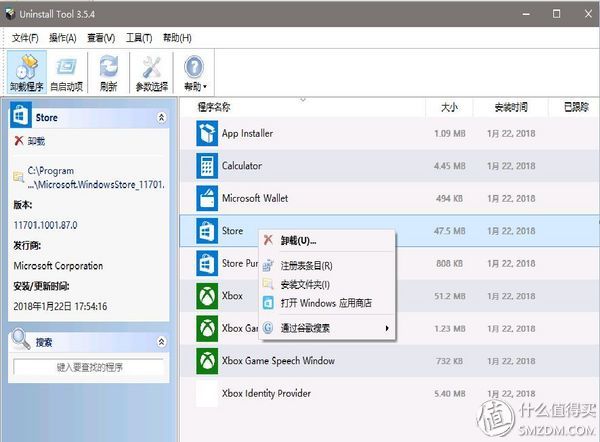The image size is (600, 442).
Task: Open the 操作(A) menu
Action: coord(63,38)
